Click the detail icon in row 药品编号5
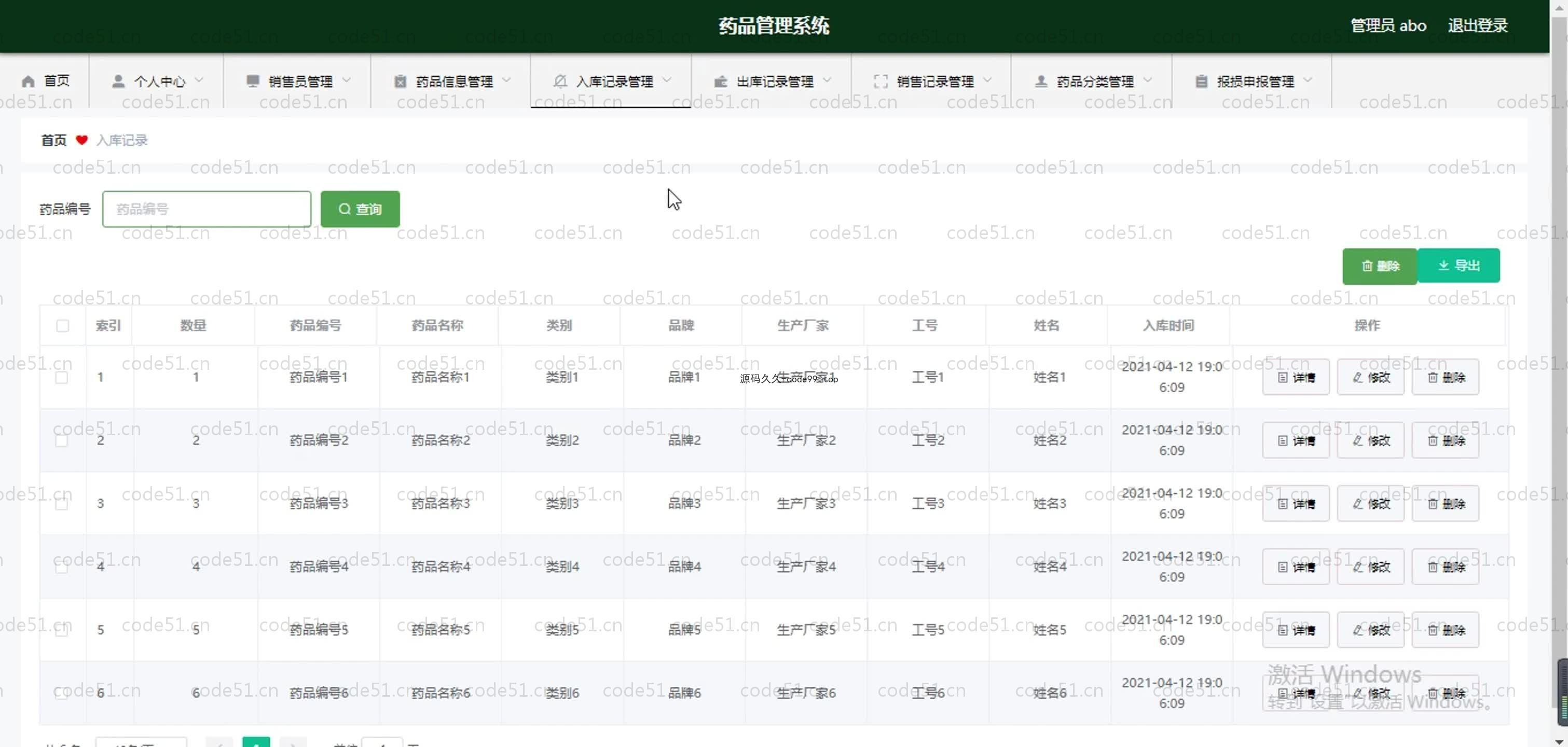This screenshot has height=747, width=1568. [x=1283, y=630]
